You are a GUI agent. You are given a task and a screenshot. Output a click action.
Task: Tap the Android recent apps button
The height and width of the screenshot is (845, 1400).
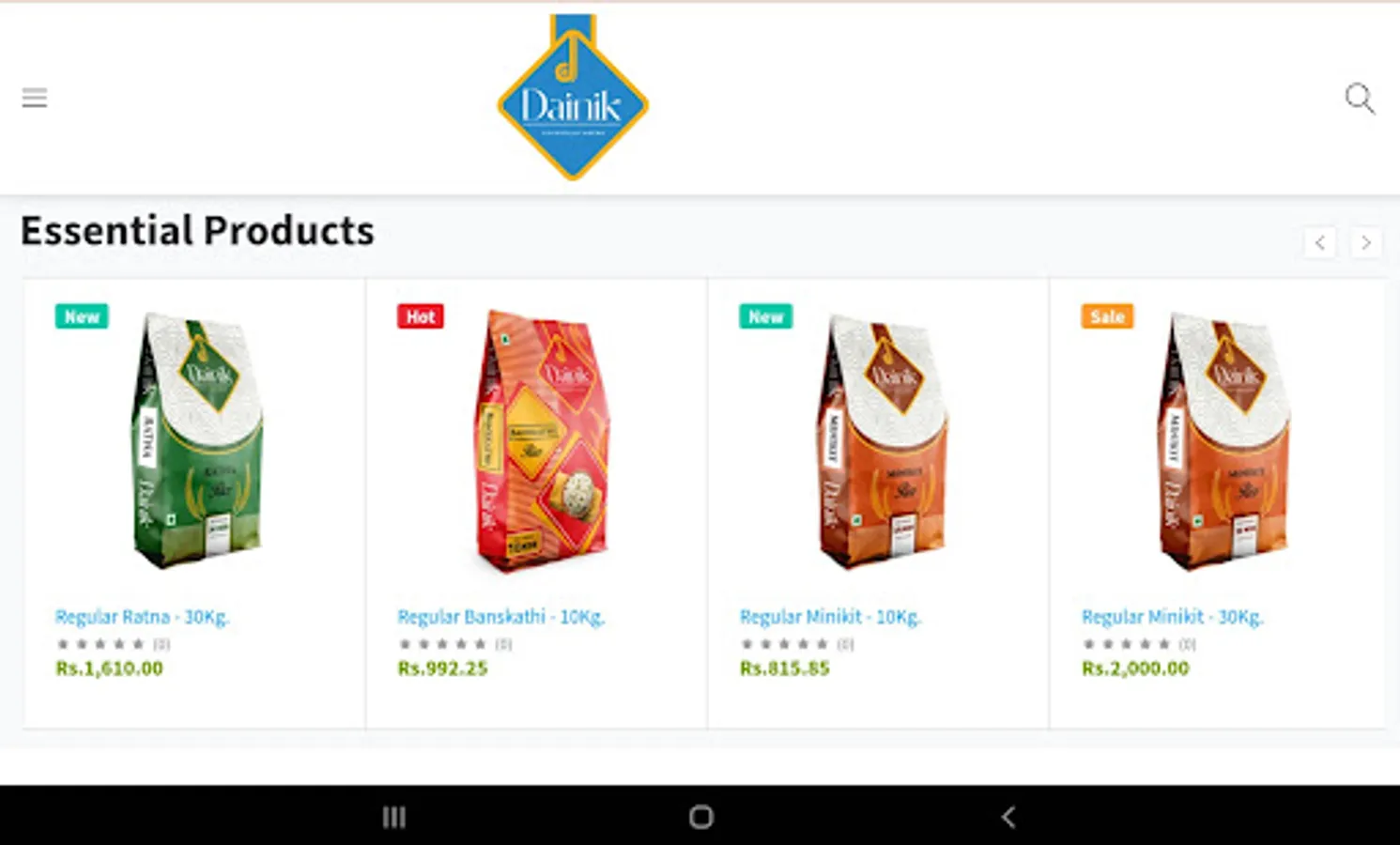point(394,817)
